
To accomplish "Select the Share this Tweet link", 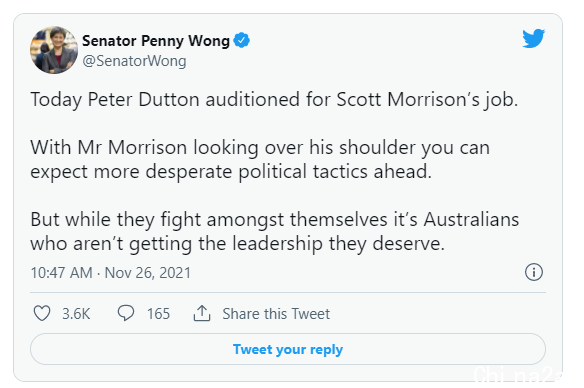I will 276,314.
